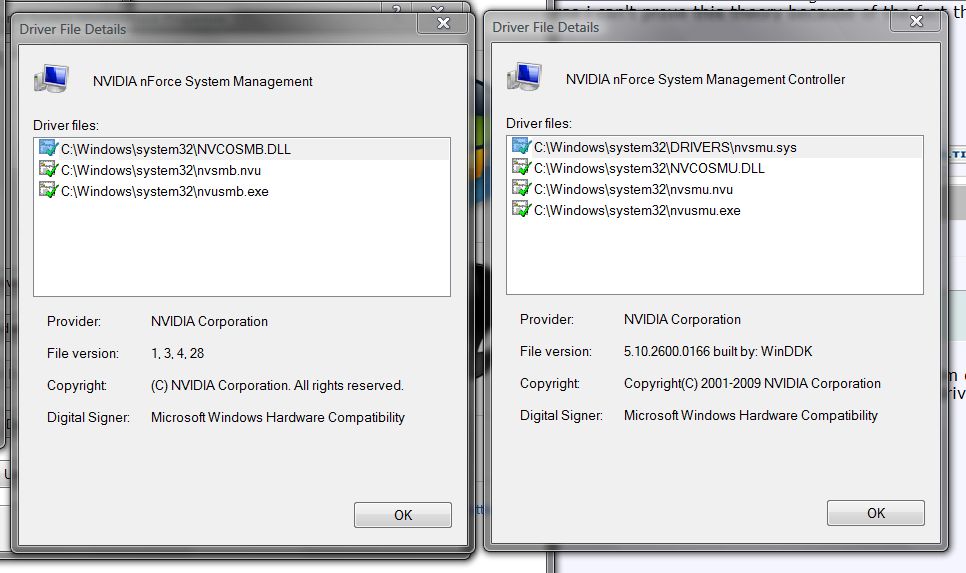Click left dialog's Microsoft Windows Hardware Compatibility signer

coord(278,418)
